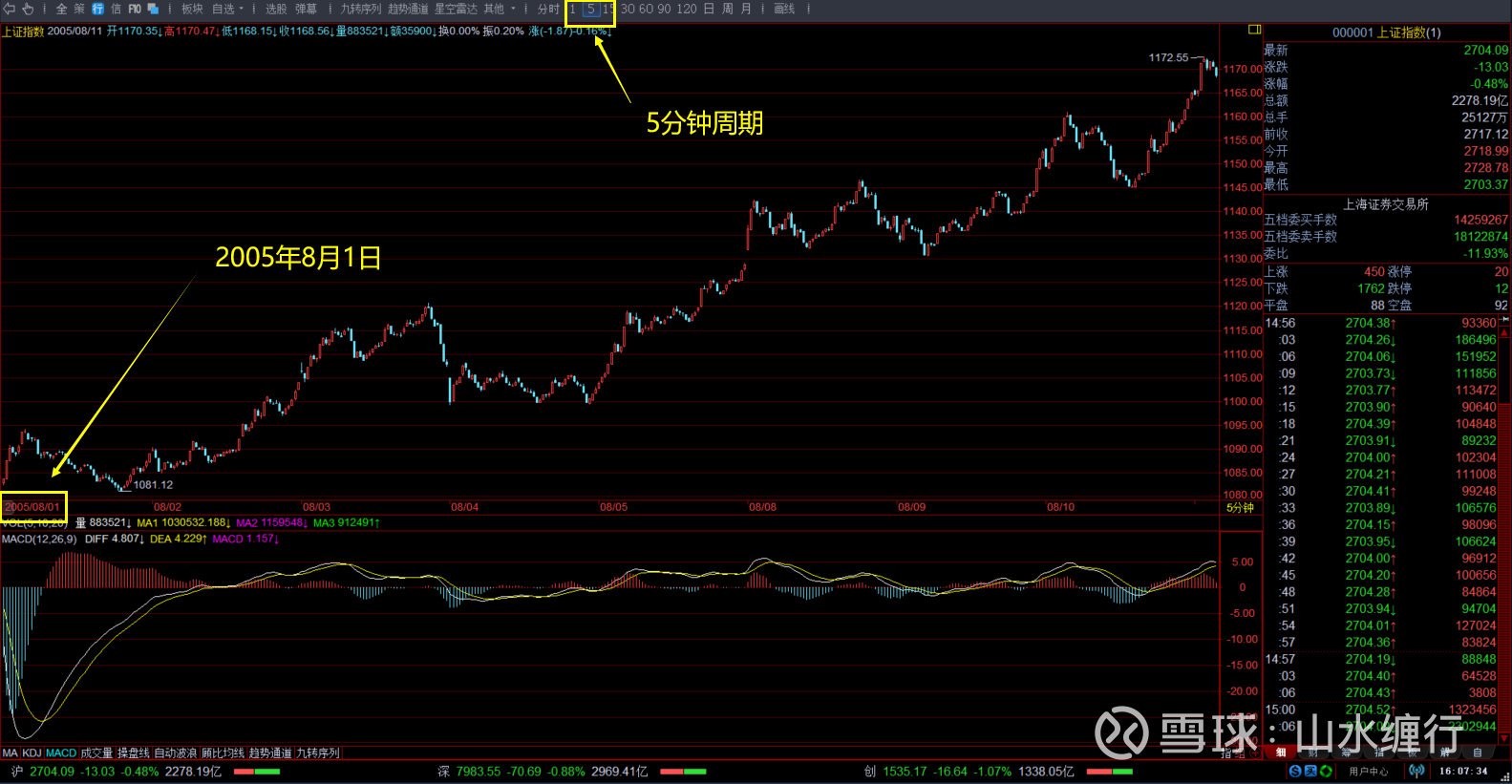This screenshot has height=784, width=1512.
Task: Click the blue multi-window icon
Action: [153, 9]
